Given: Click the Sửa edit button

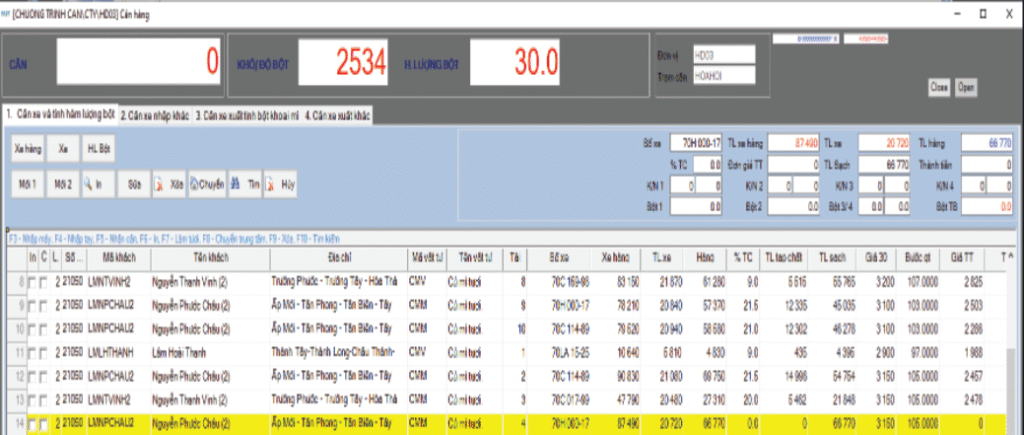Looking at the screenshot, I should pos(133,184).
